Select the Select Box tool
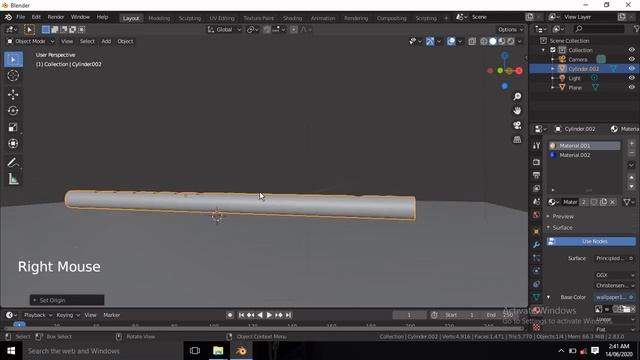The width and height of the screenshot is (640, 360). coord(13,60)
